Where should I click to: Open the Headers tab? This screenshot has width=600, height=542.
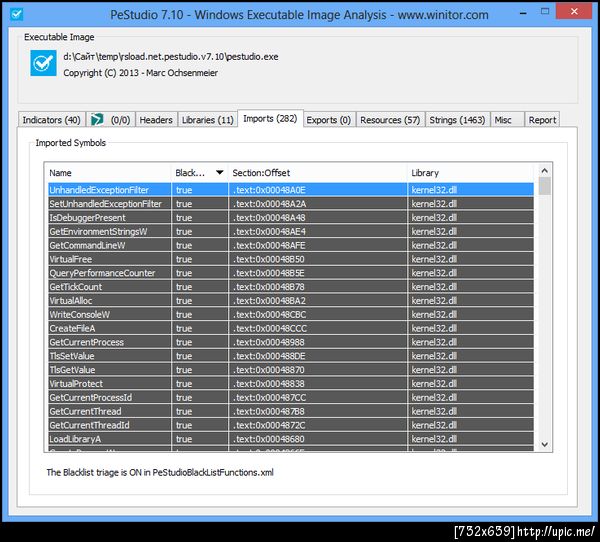(x=156, y=120)
